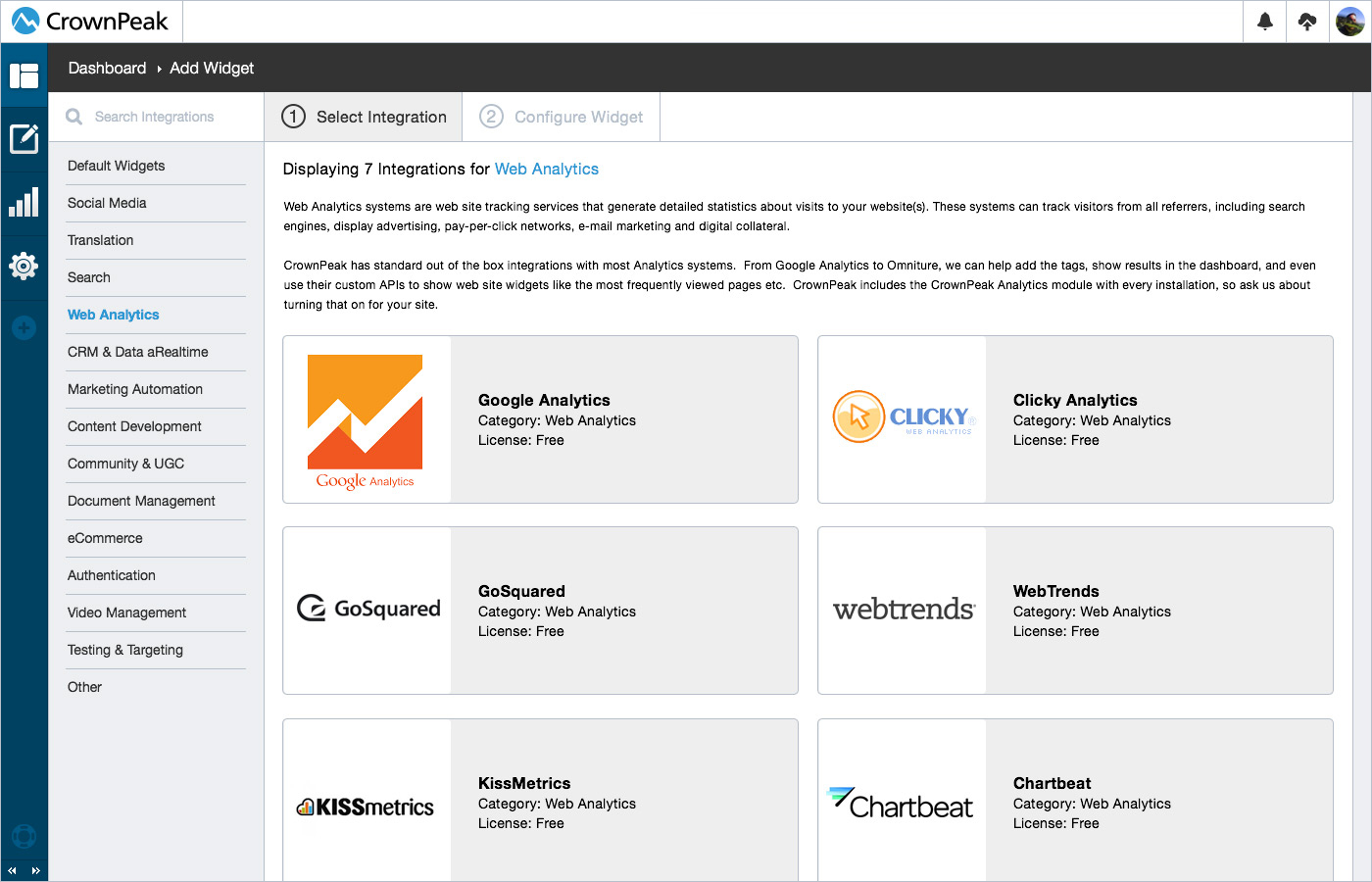Go to Dashboard breadcrumb

coord(107,68)
